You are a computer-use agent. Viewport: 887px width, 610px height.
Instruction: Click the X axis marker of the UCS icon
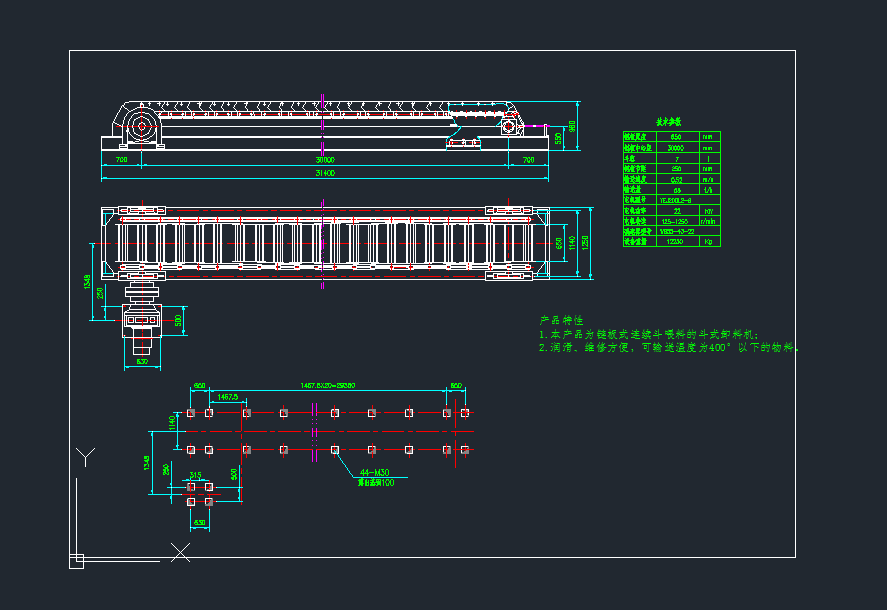(180, 552)
